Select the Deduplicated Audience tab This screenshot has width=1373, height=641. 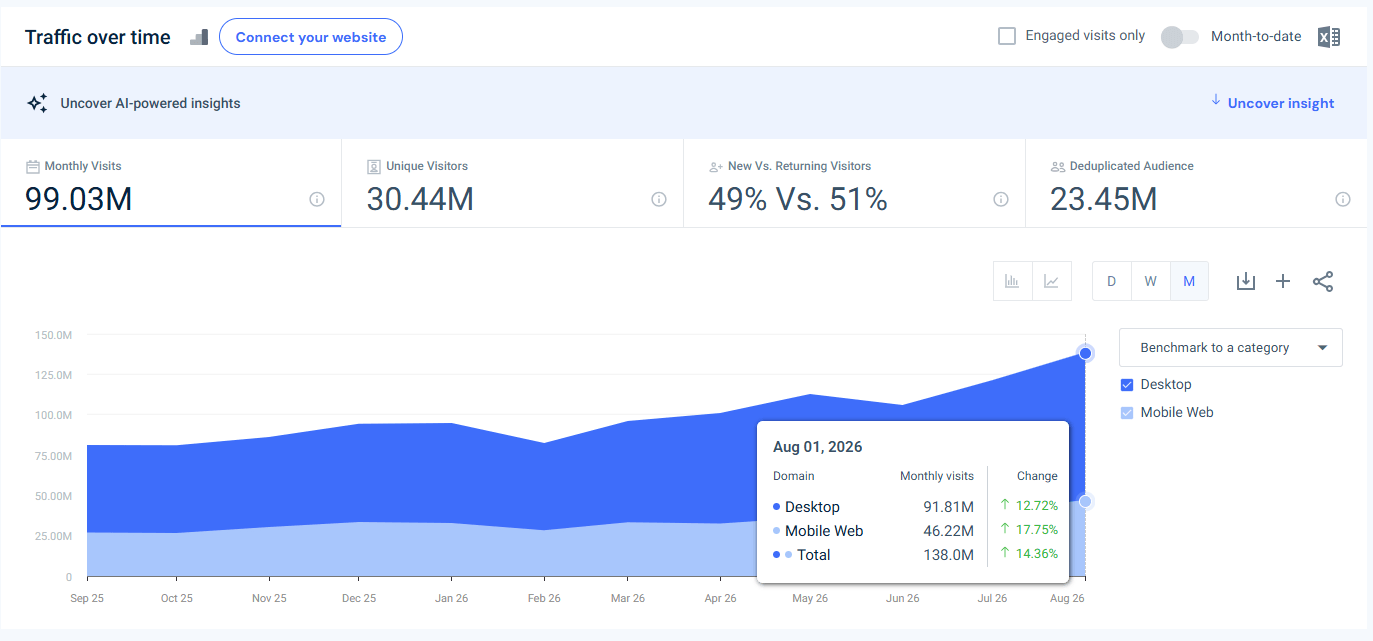[1197, 183]
